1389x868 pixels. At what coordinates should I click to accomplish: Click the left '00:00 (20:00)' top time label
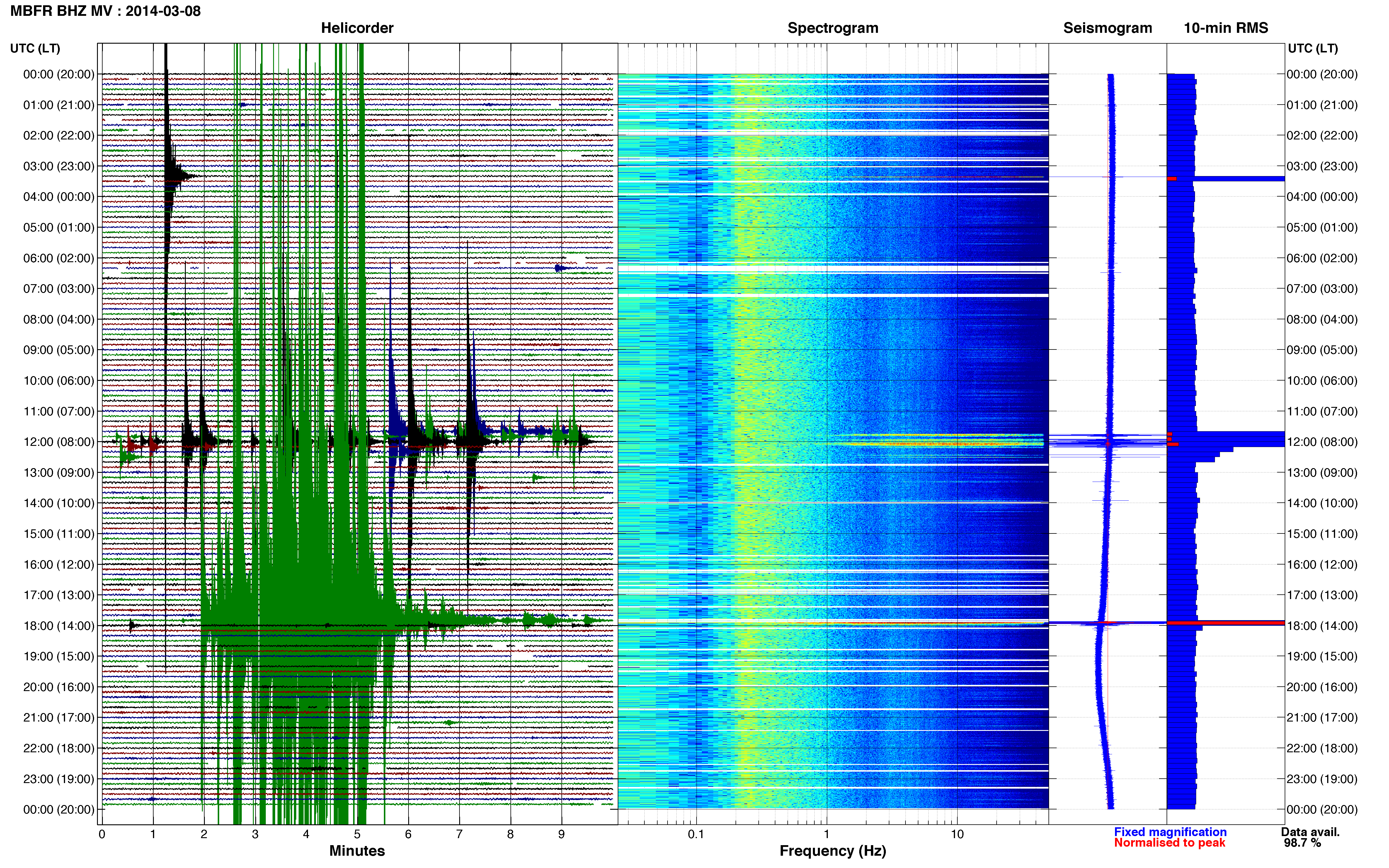pos(59,74)
